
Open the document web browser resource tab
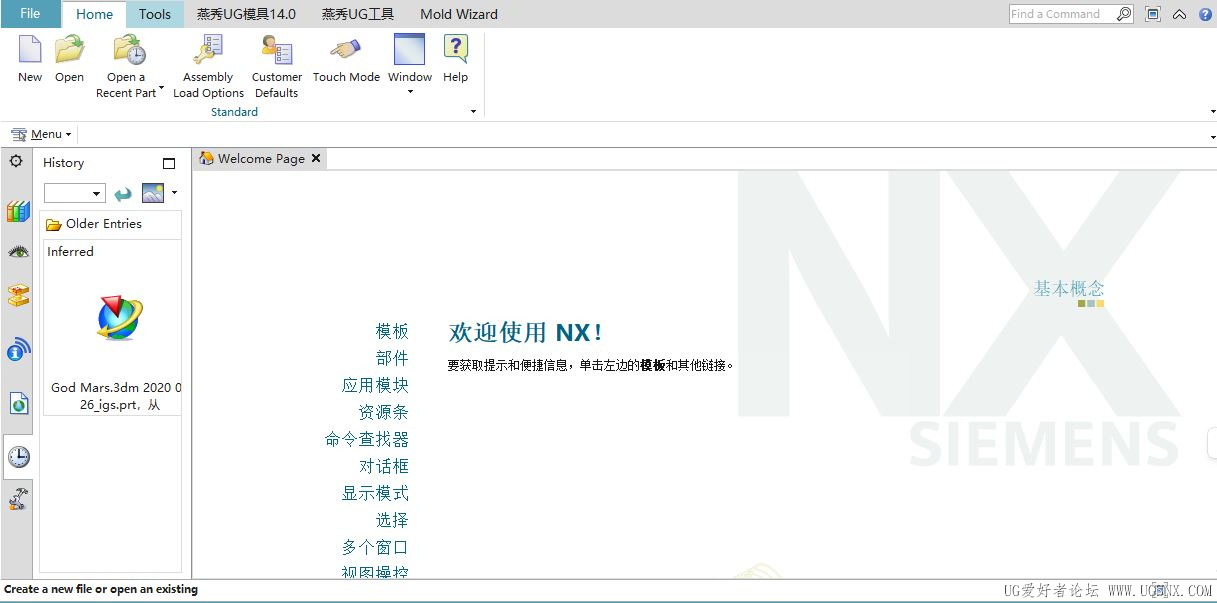tap(18, 403)
